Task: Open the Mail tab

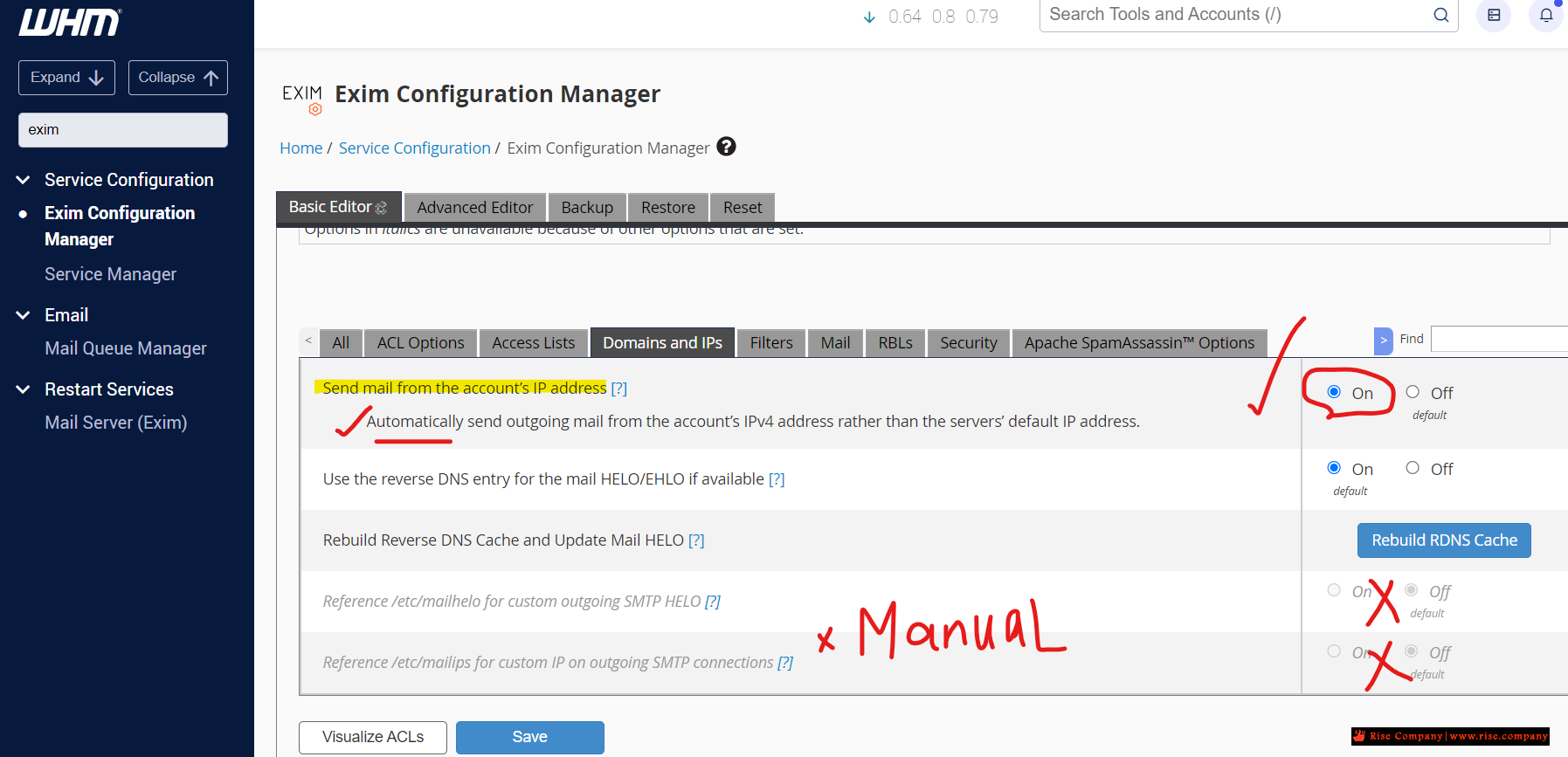Action: [836, 343]
